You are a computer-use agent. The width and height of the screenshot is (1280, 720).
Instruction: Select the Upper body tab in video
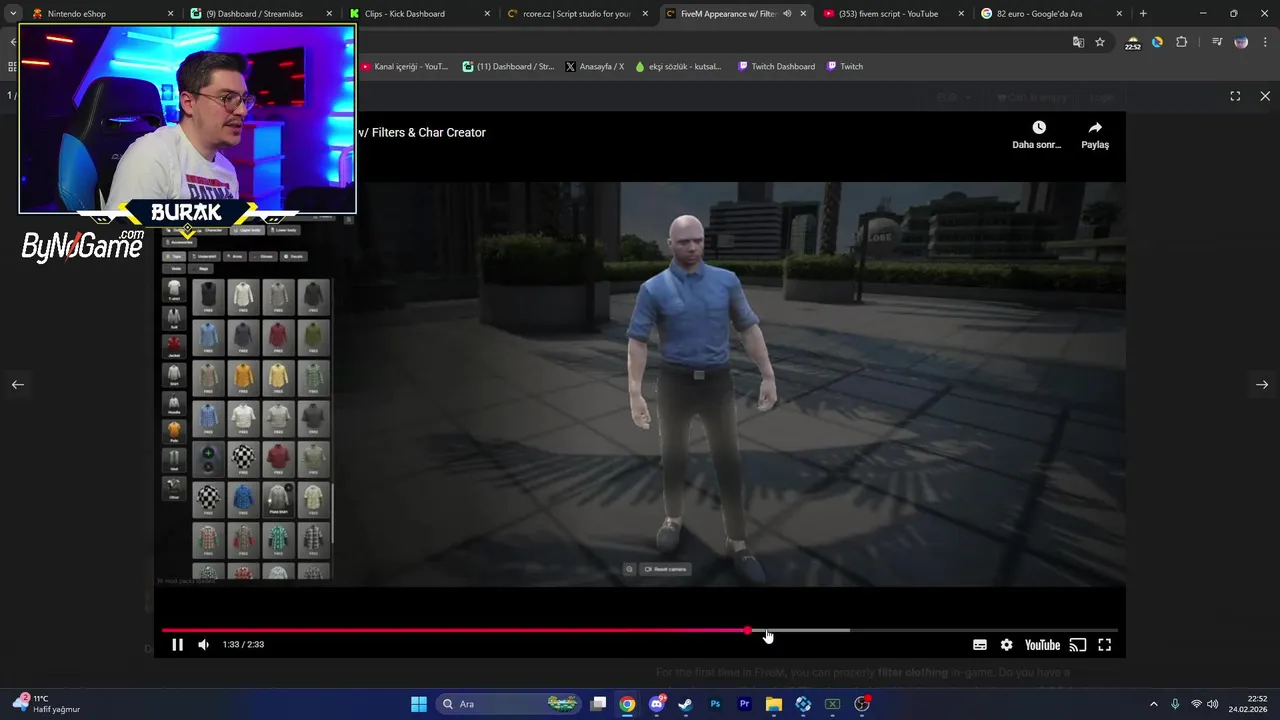(245, 230)
